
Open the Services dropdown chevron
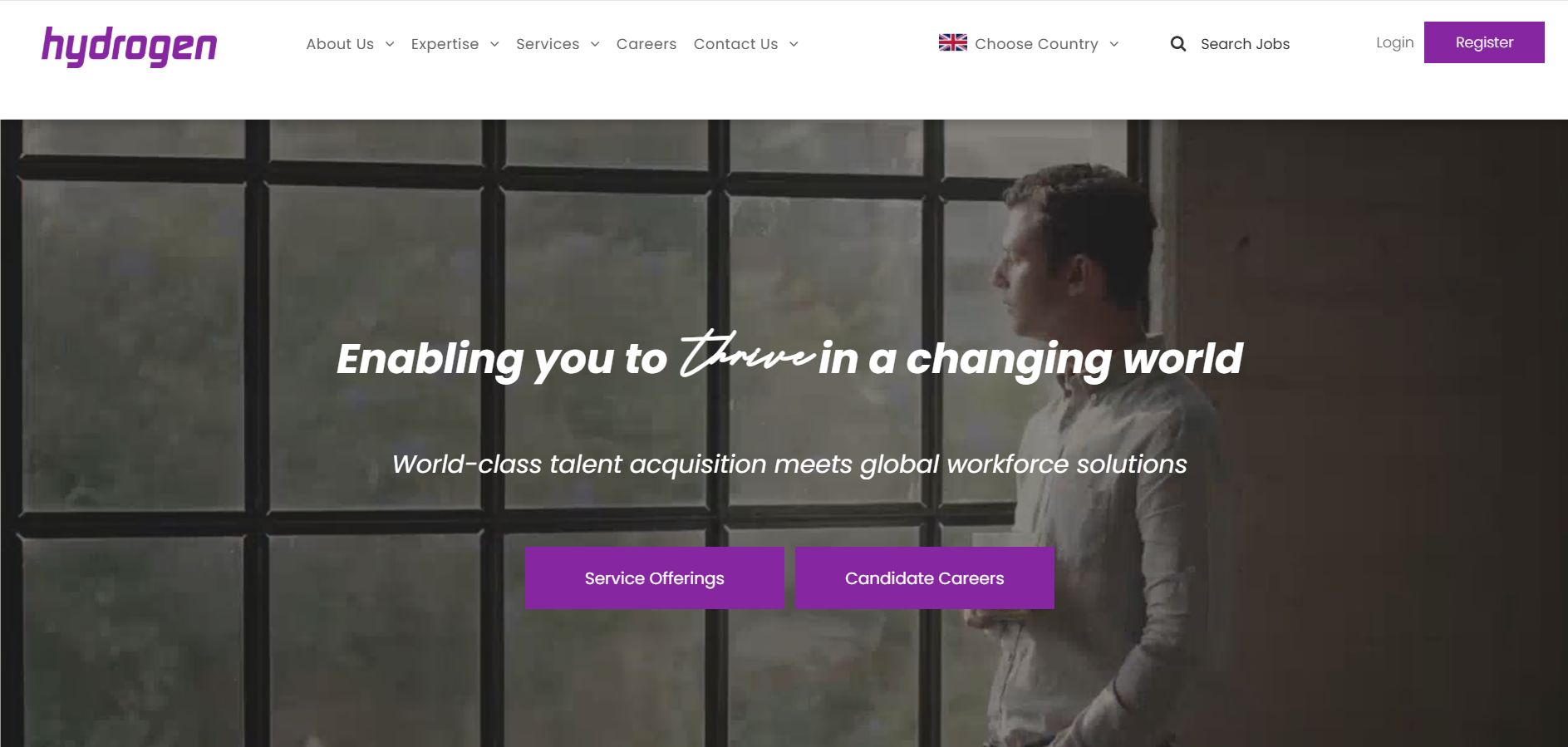[595, 44]
